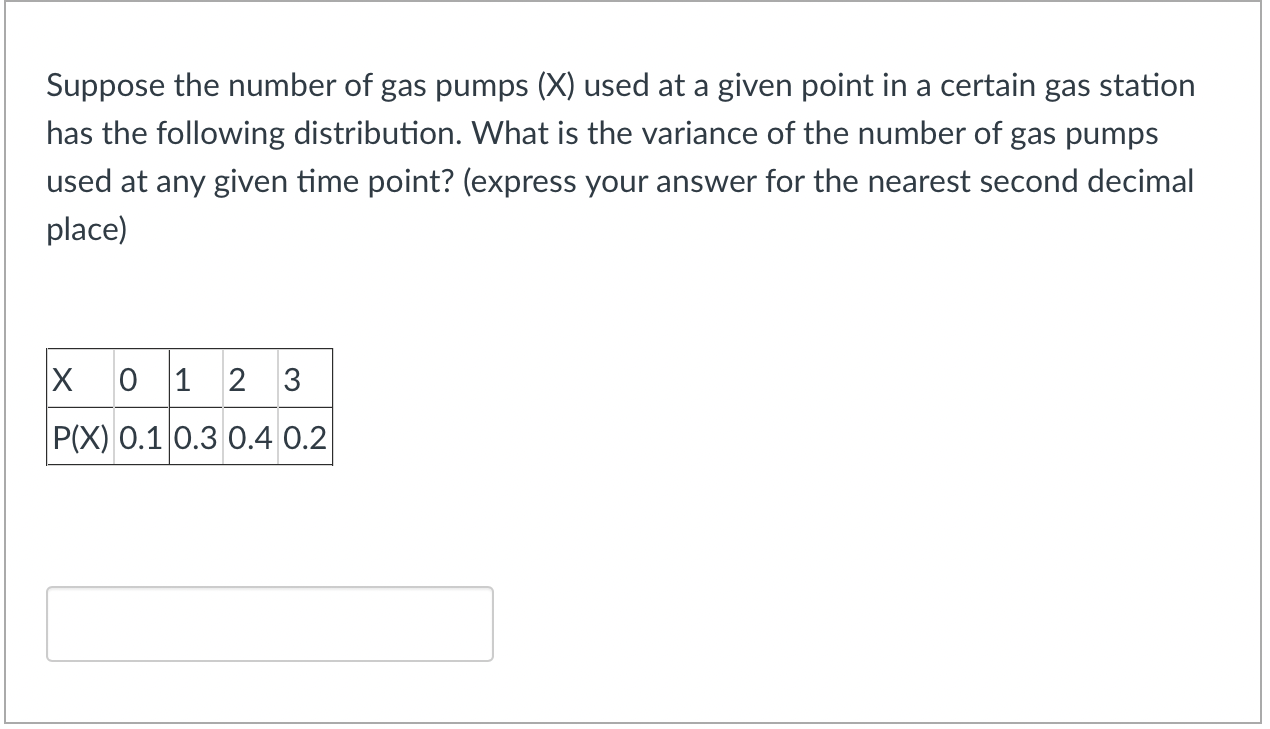1270x729 pixels.
Task: Click the answer input box
Action: tap(270, 623)
